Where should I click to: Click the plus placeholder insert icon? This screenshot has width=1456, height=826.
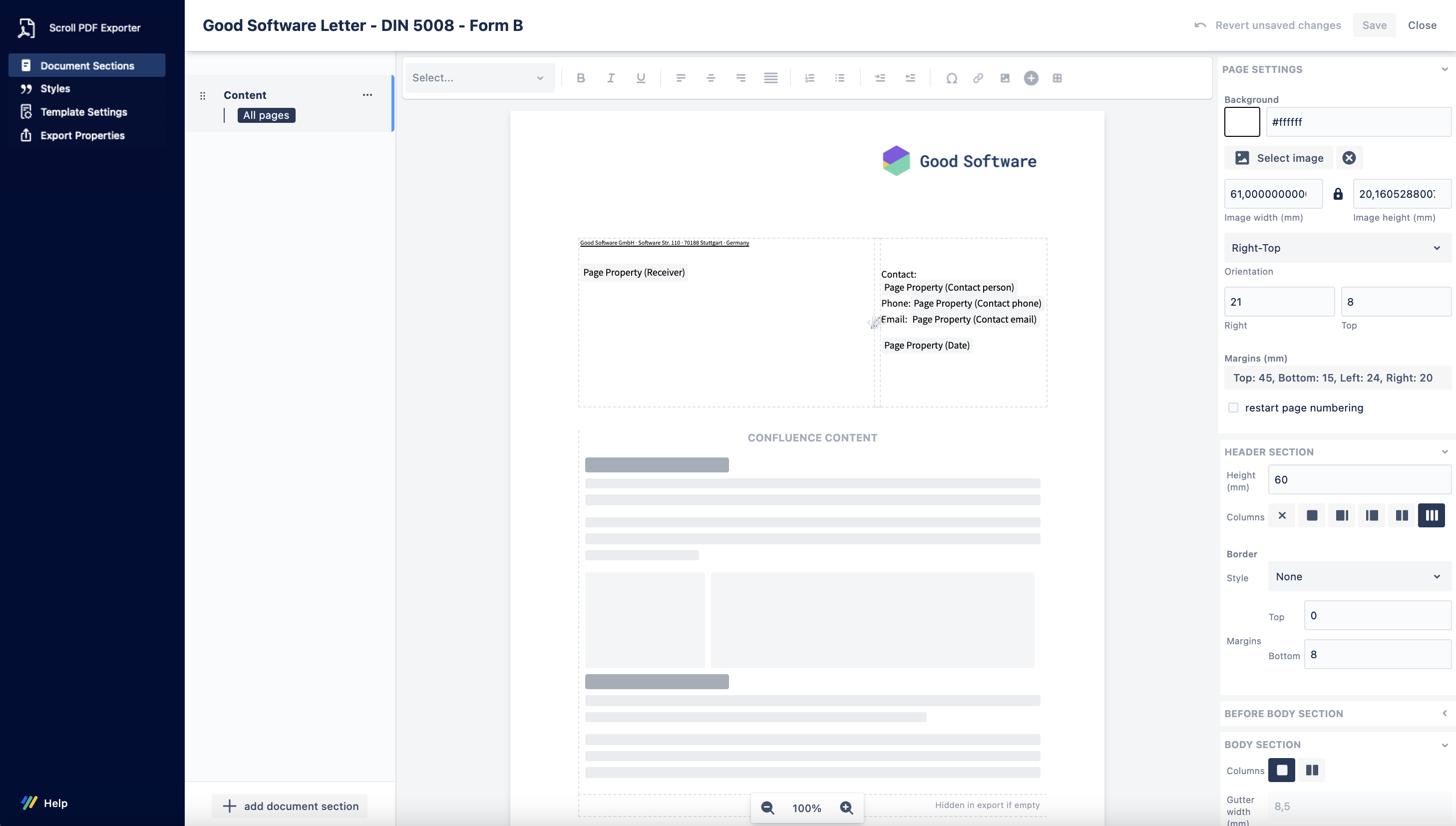pos(1031,78)
